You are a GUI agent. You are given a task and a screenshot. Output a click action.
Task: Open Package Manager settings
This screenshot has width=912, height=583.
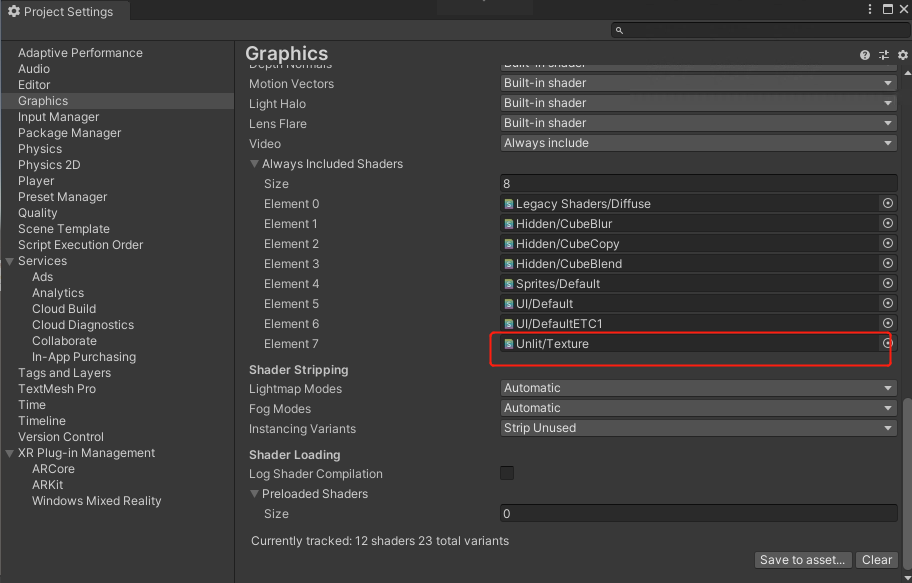coord(69,133)
